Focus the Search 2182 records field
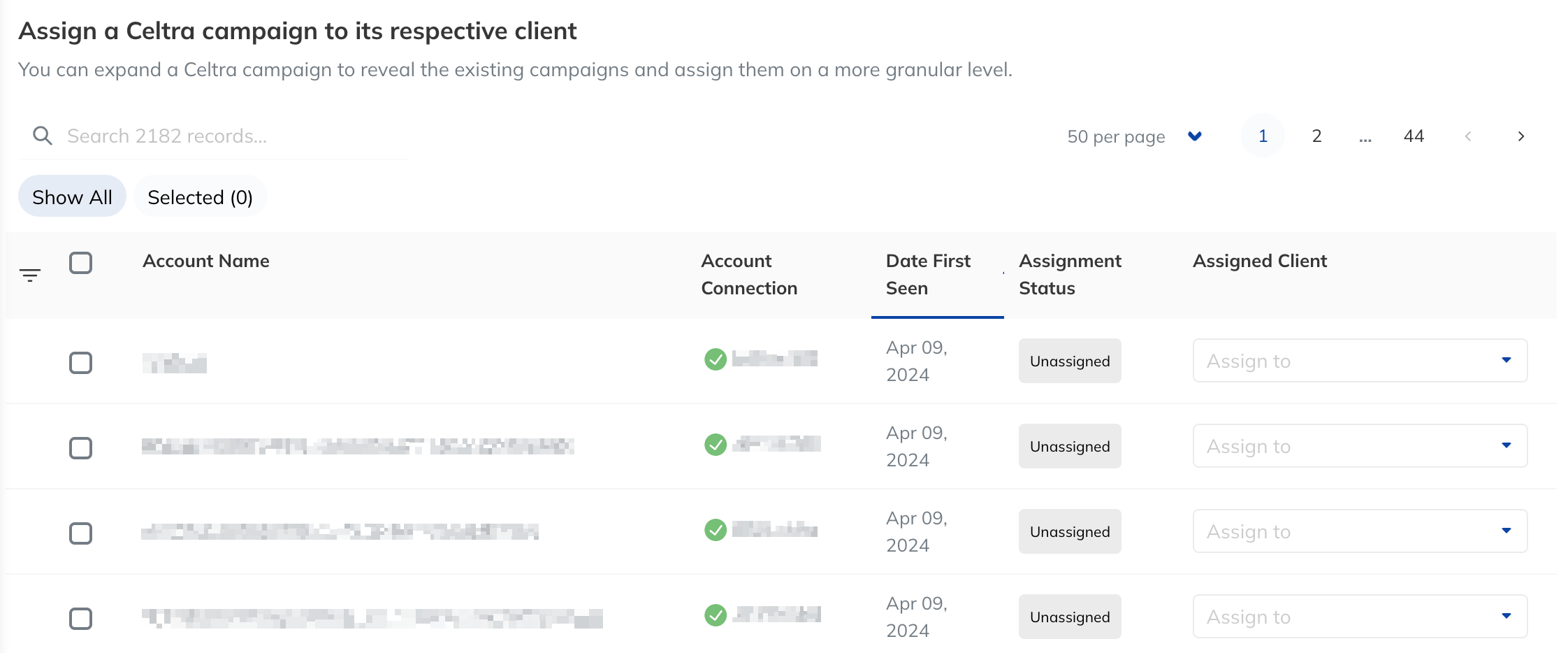Image resolution: width=1568 pixels, height=653 pixels. click(x=214, y=136)
